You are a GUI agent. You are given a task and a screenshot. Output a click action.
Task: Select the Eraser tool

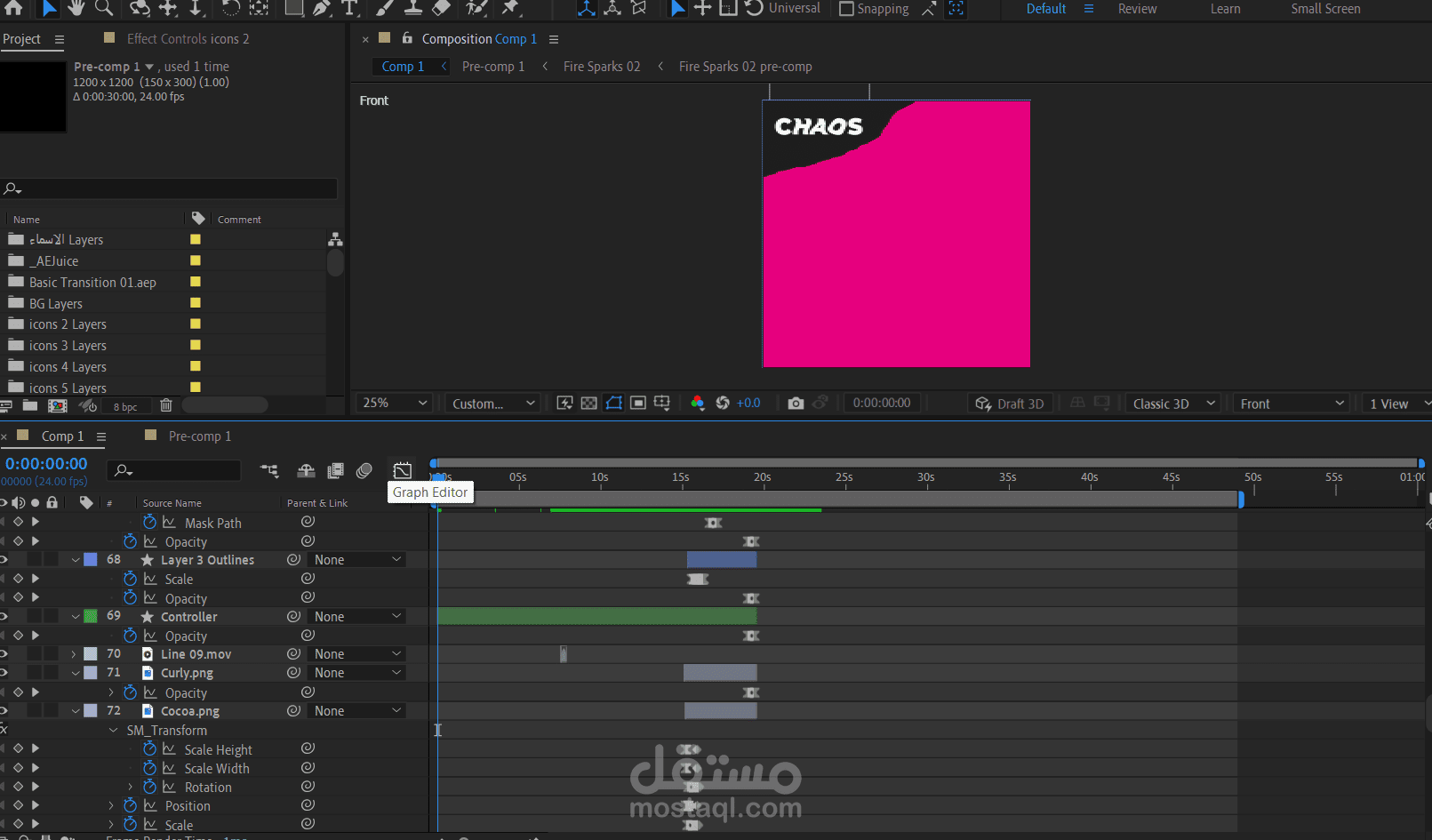pos(442,8)
